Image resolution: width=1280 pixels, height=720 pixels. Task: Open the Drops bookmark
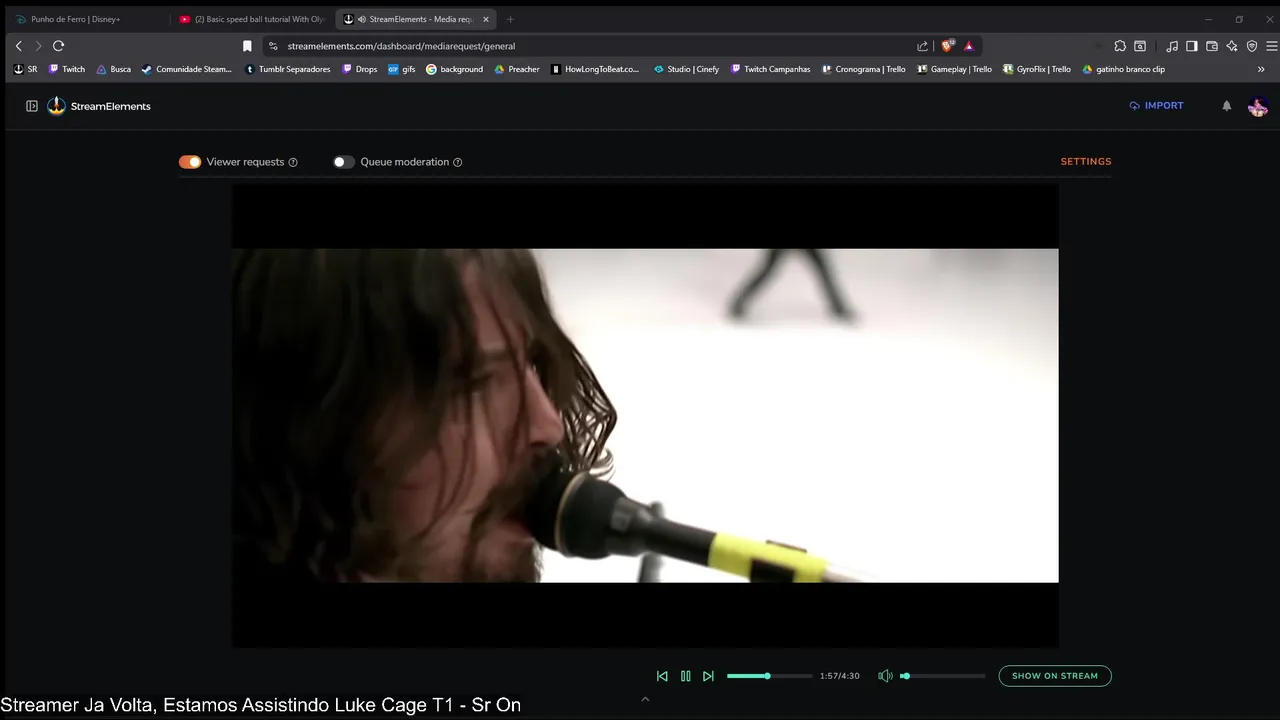[x=359, y=69]
